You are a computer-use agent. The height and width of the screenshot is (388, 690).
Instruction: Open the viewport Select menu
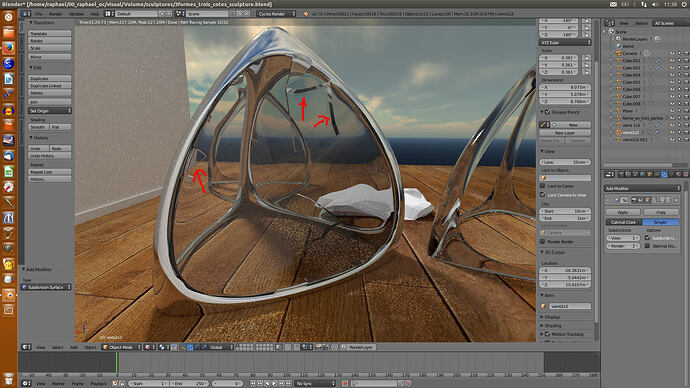click(x=58, y=347)
